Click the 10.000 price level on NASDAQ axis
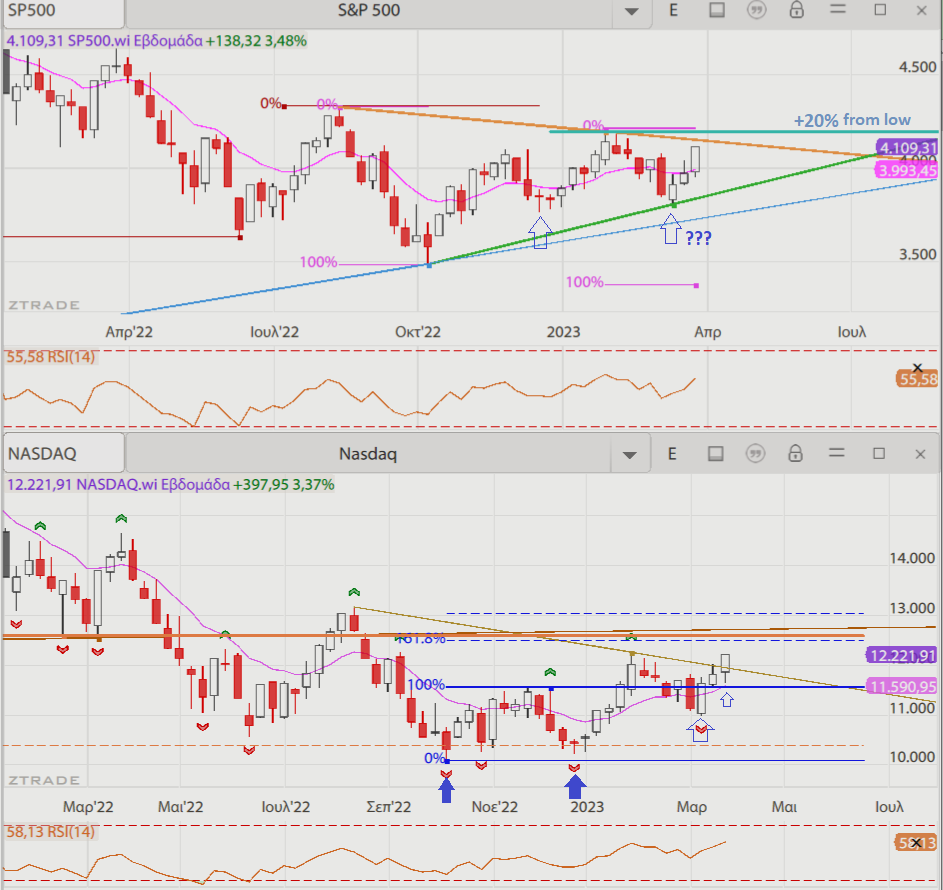 click(912, 757)
